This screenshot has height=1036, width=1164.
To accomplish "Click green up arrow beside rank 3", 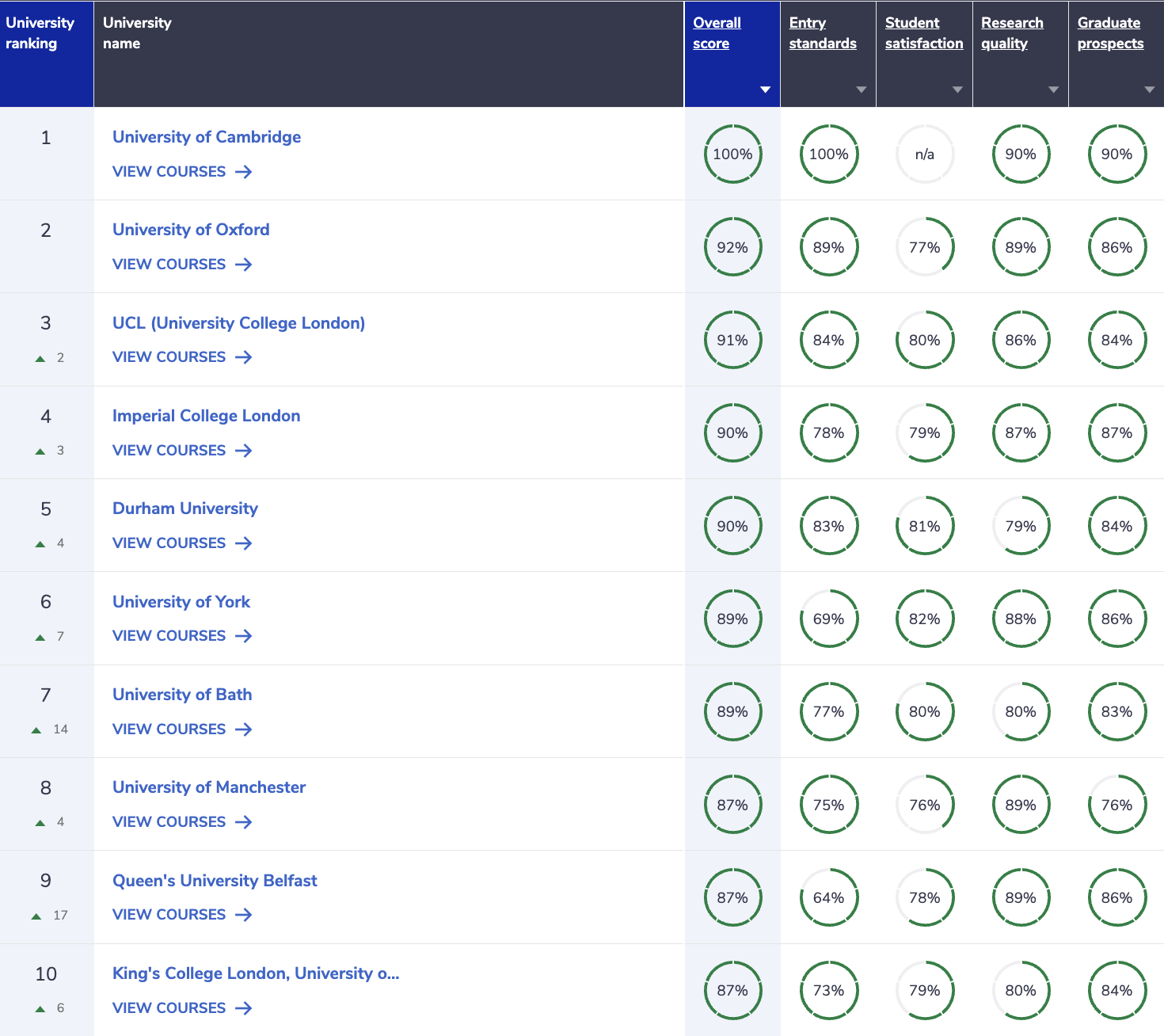I will click(x=40, y=359).
